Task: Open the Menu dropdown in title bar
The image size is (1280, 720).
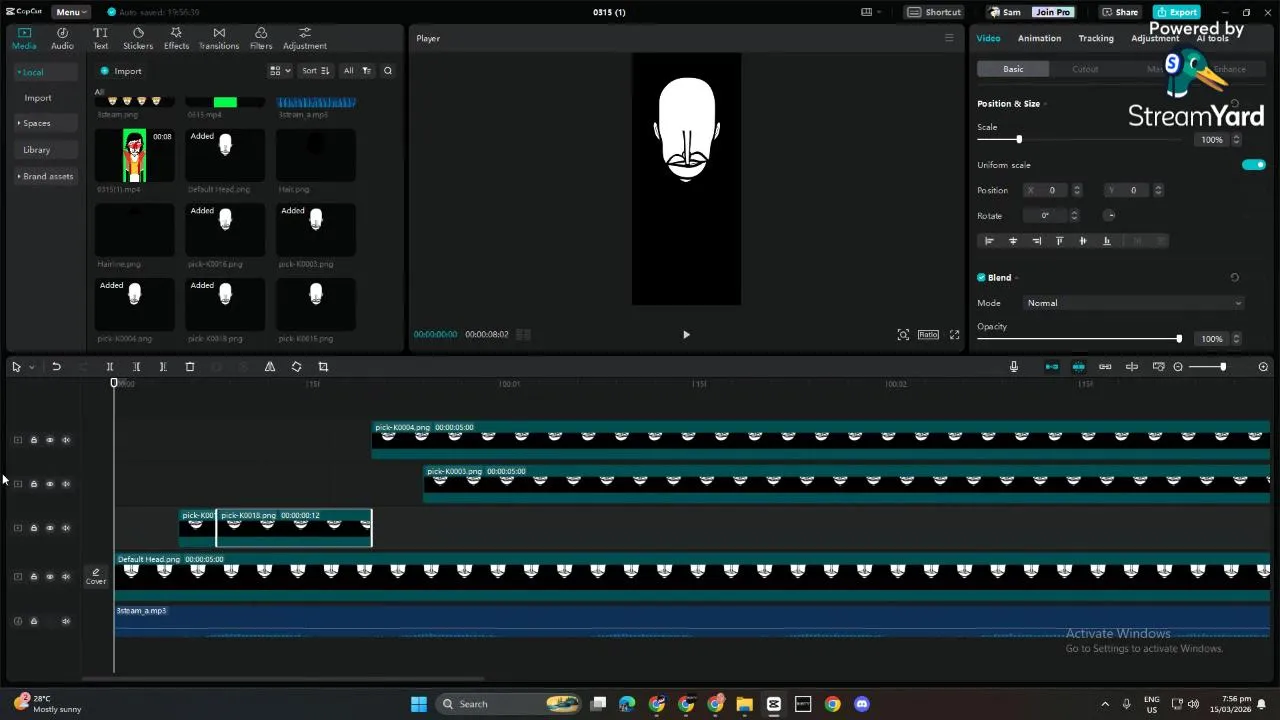Action: (x=69, y=12)
